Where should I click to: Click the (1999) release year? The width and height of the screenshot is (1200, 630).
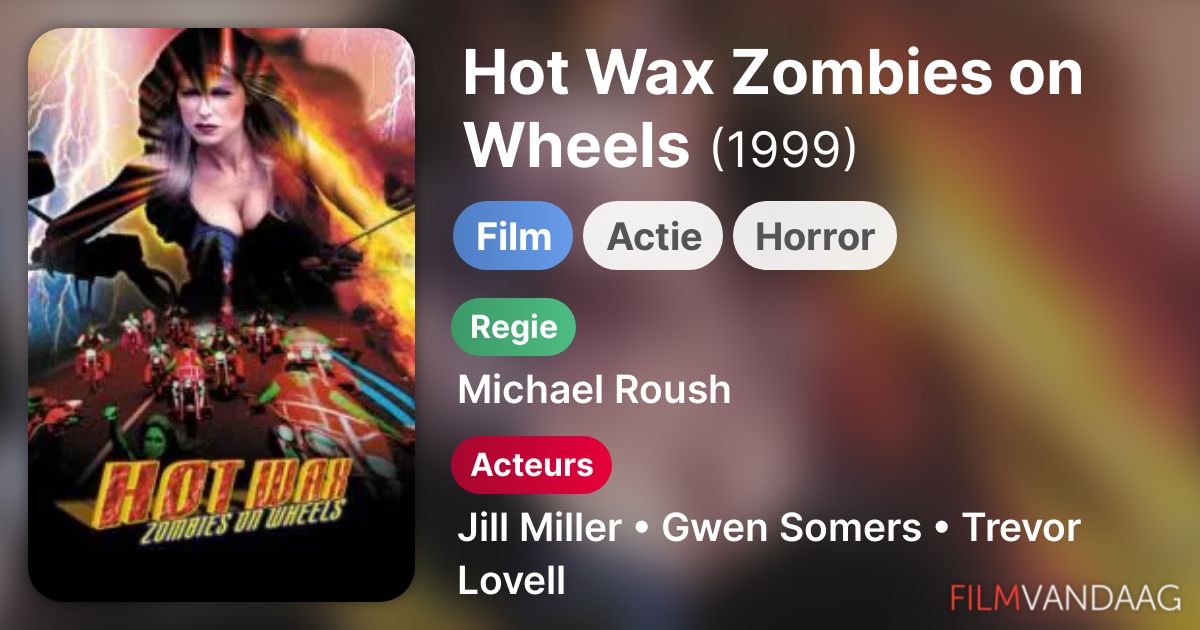783,148
